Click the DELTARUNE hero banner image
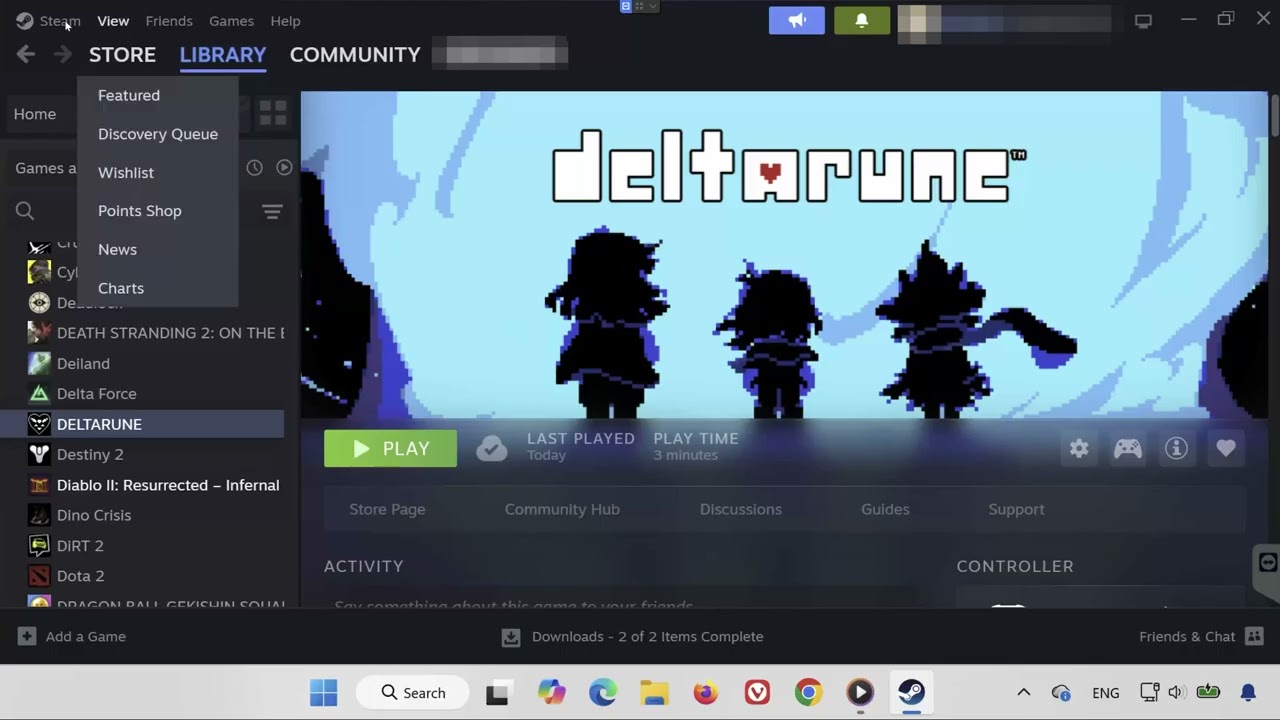1280x720 pixels. 784,255
